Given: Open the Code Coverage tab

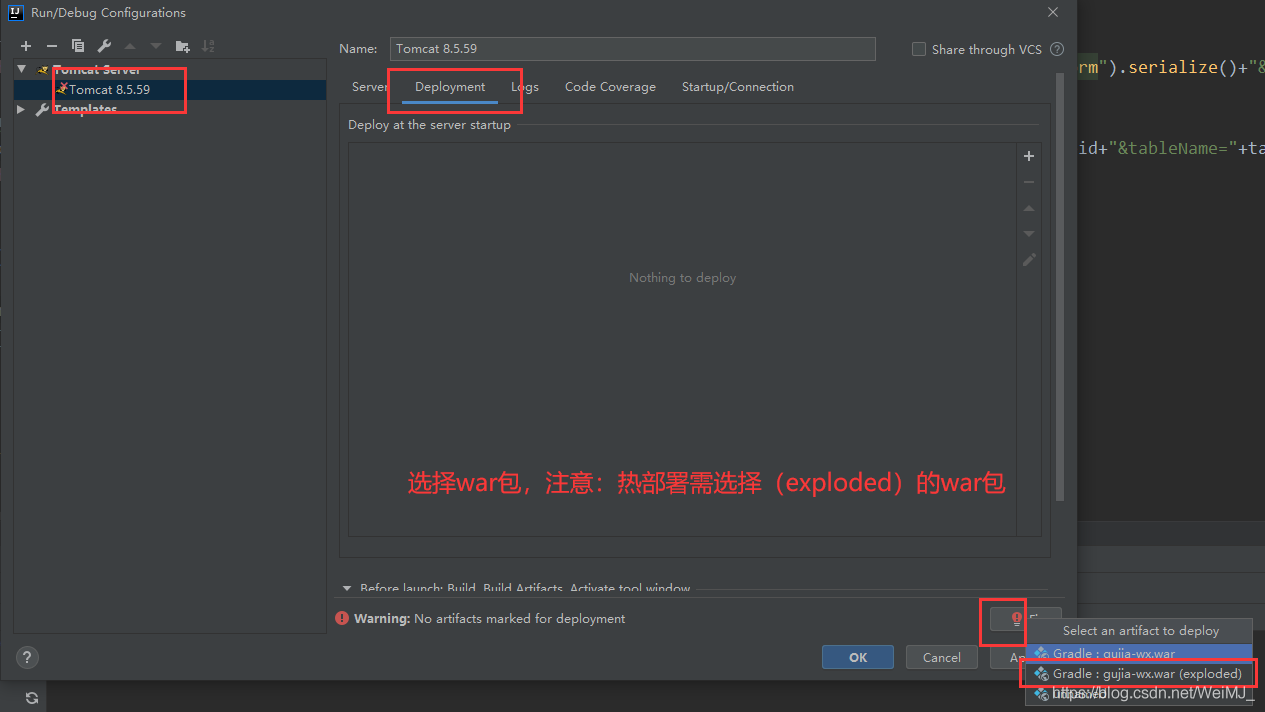Looking at the screenshot, I should 609,87.
